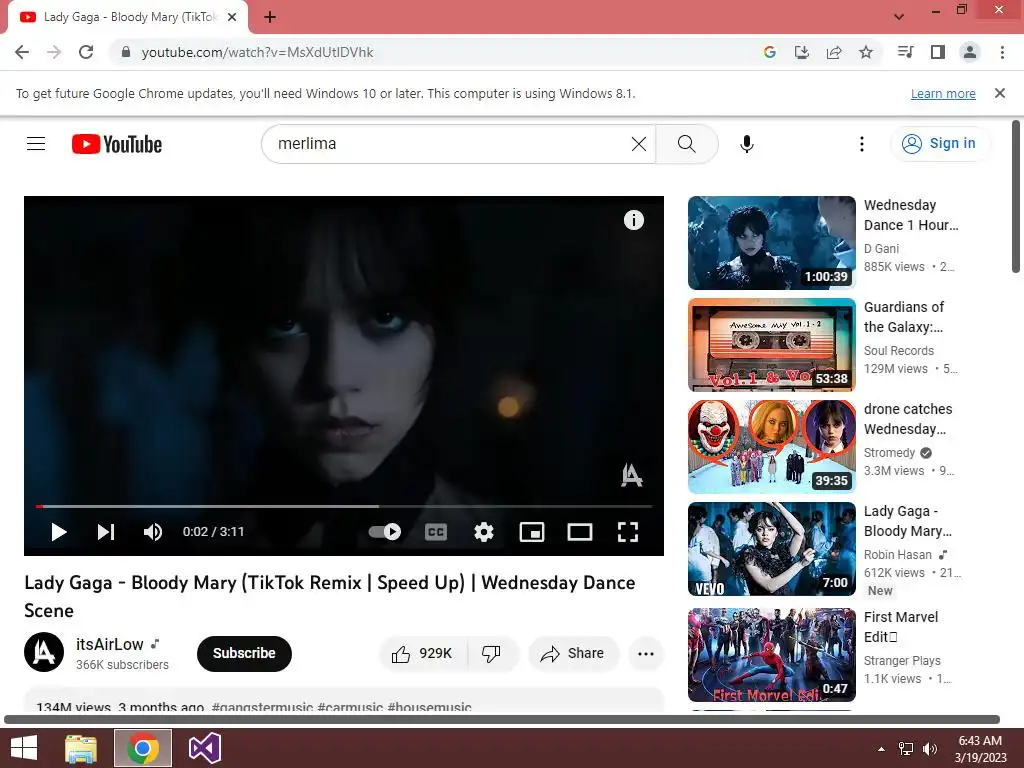This screenshot has height=768, width=1024.
Task: Open system volume tray icon
Action: coord(930,749)
